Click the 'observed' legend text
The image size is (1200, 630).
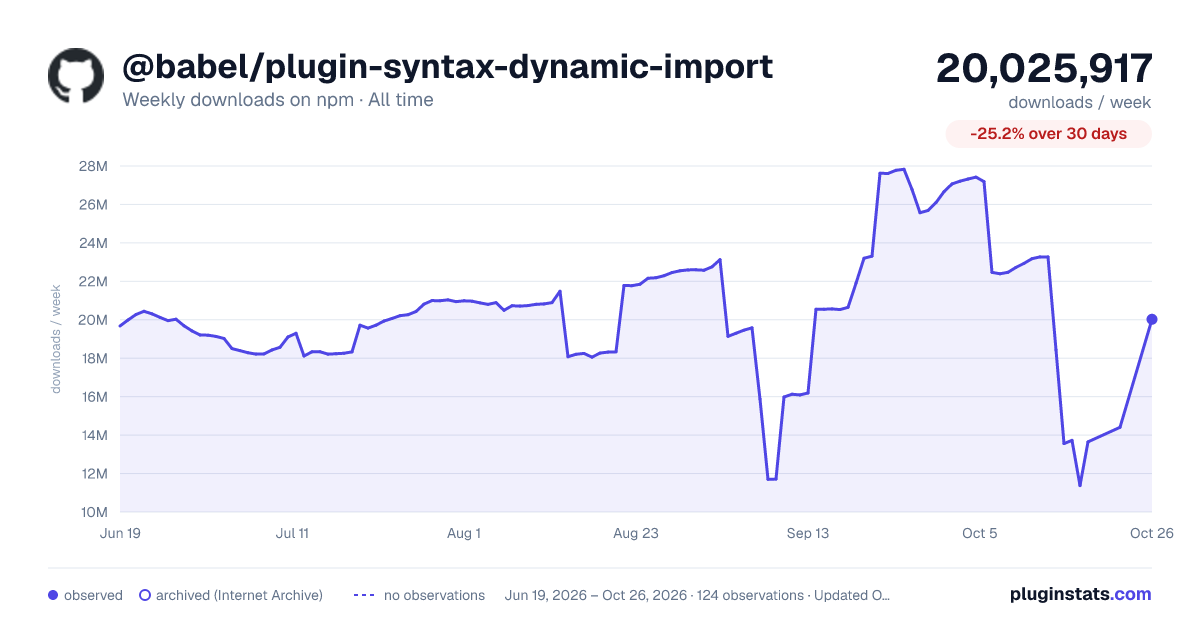tap(93, 595)
